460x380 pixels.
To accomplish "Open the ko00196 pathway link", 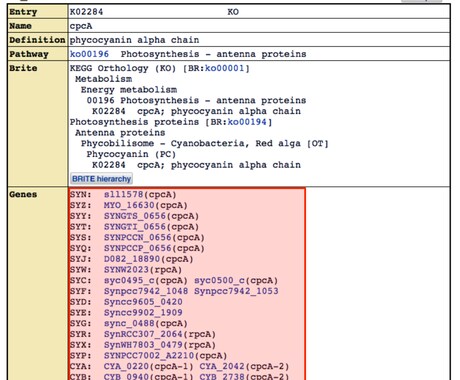I will (x=89, y=54).
